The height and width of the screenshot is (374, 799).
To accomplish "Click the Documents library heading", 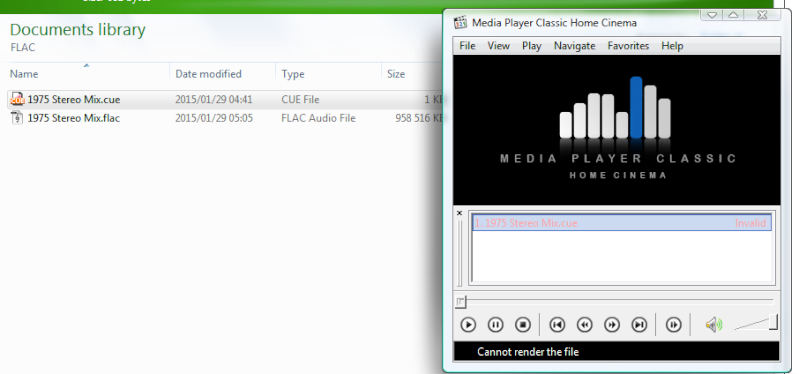I will [77, 30].
